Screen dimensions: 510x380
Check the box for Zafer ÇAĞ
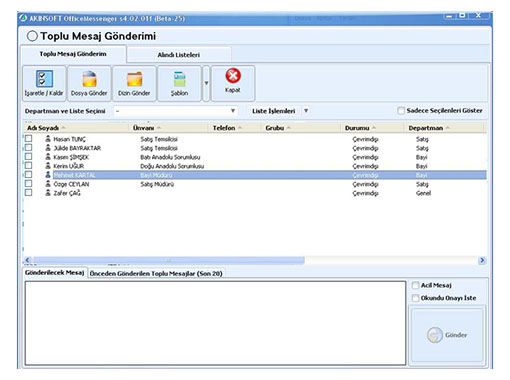coord(29,192)
